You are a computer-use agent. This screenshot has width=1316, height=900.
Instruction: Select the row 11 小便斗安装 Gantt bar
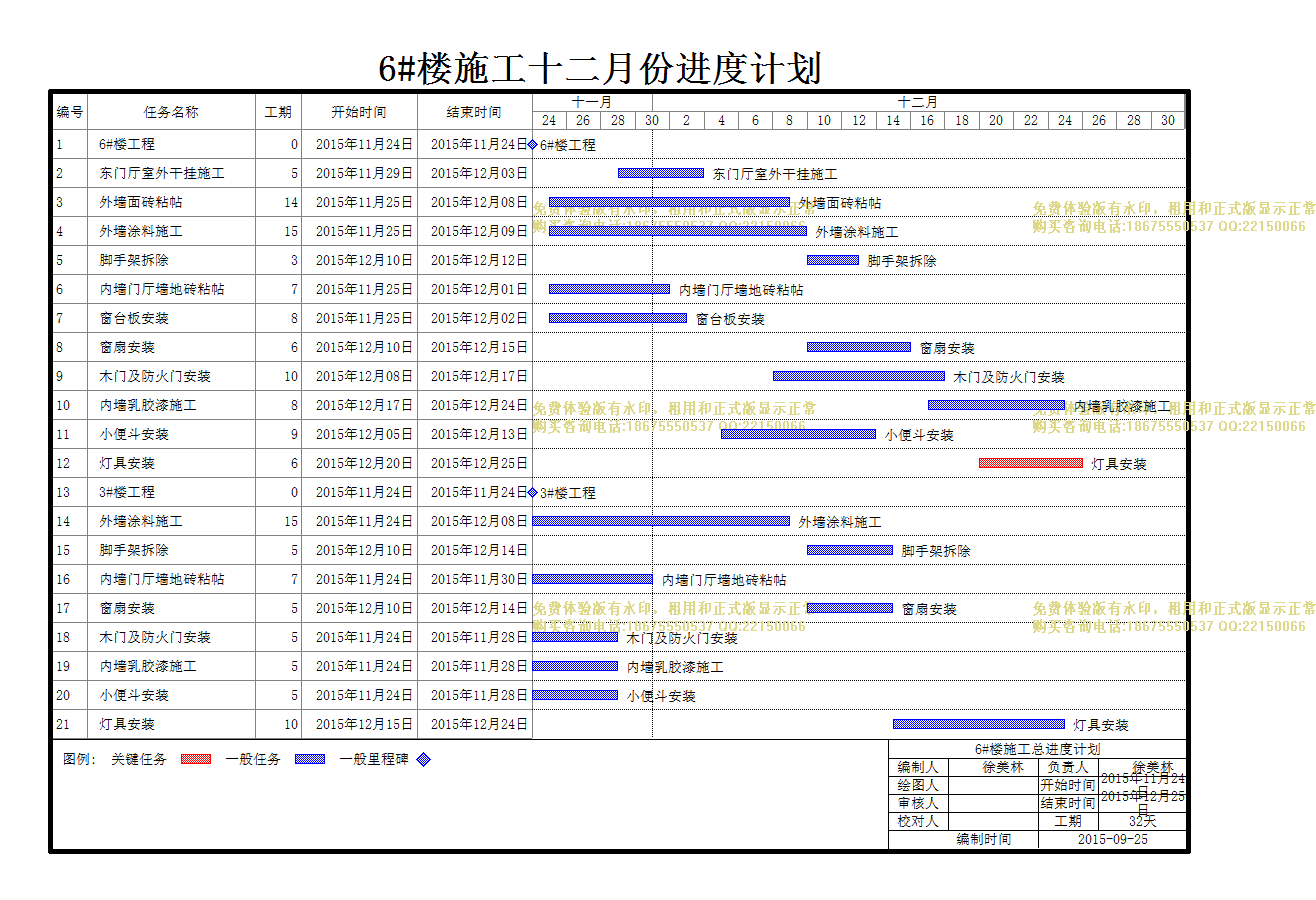799,434
